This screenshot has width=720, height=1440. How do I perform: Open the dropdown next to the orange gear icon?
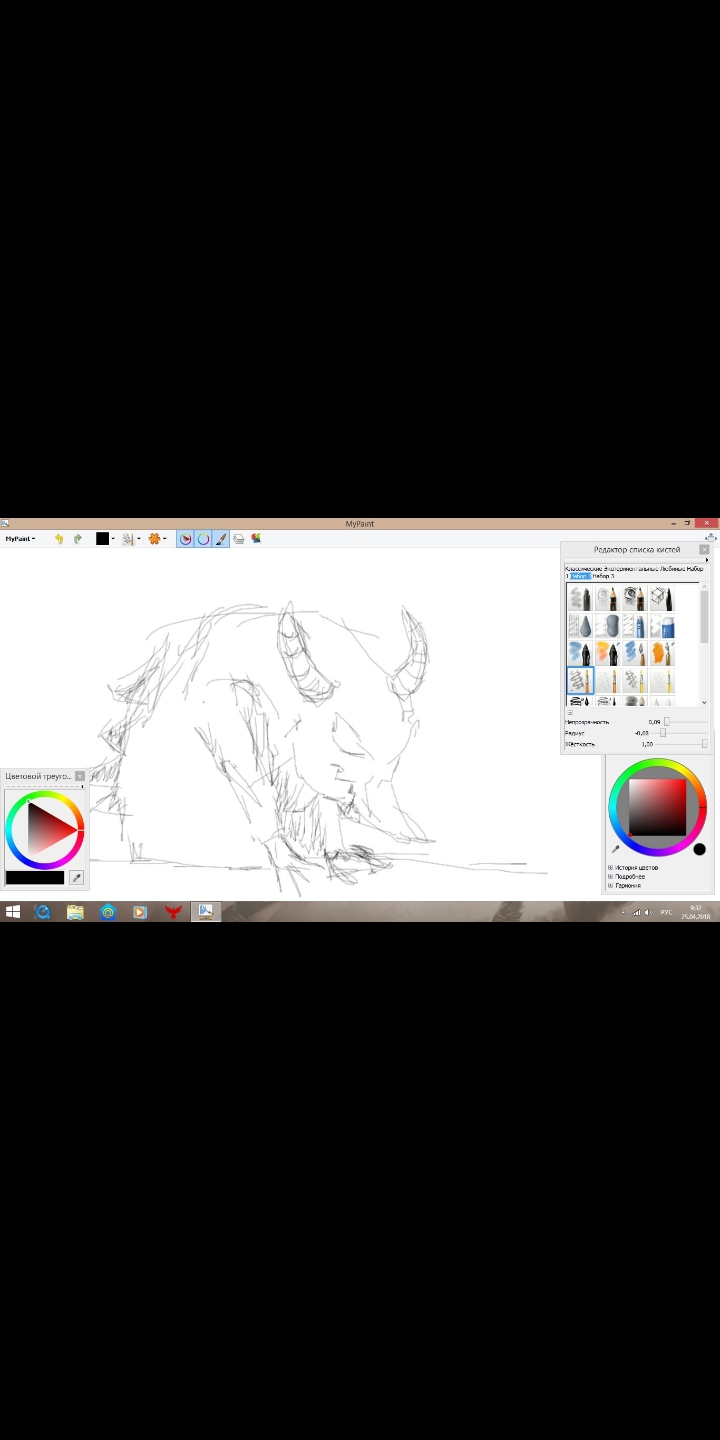(x=165, y=539)
